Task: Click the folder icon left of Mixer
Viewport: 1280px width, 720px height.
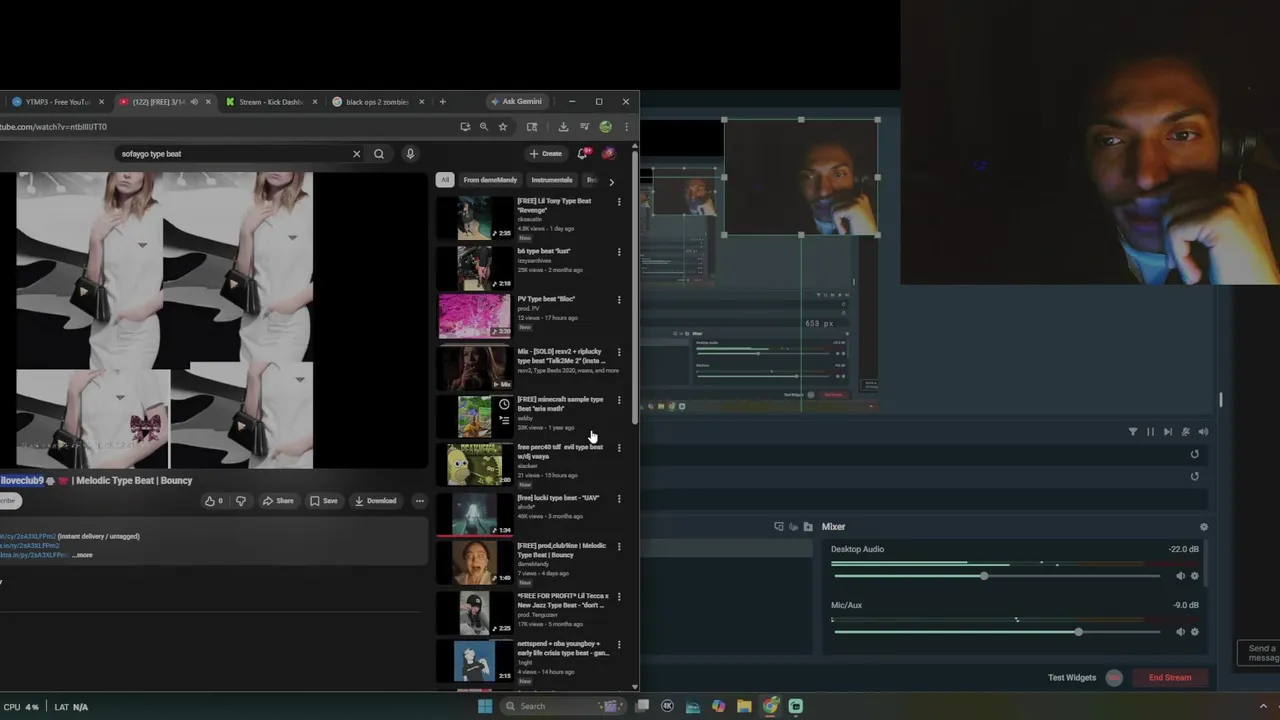Action: (x=808, y=527)
